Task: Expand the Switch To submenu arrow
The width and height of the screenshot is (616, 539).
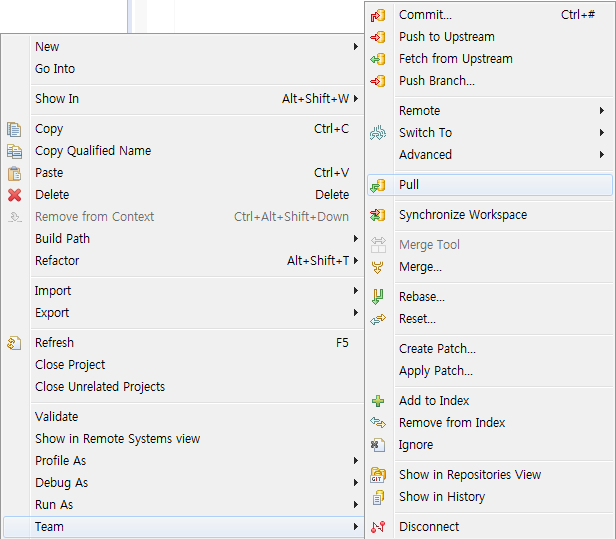Action: 601,133
